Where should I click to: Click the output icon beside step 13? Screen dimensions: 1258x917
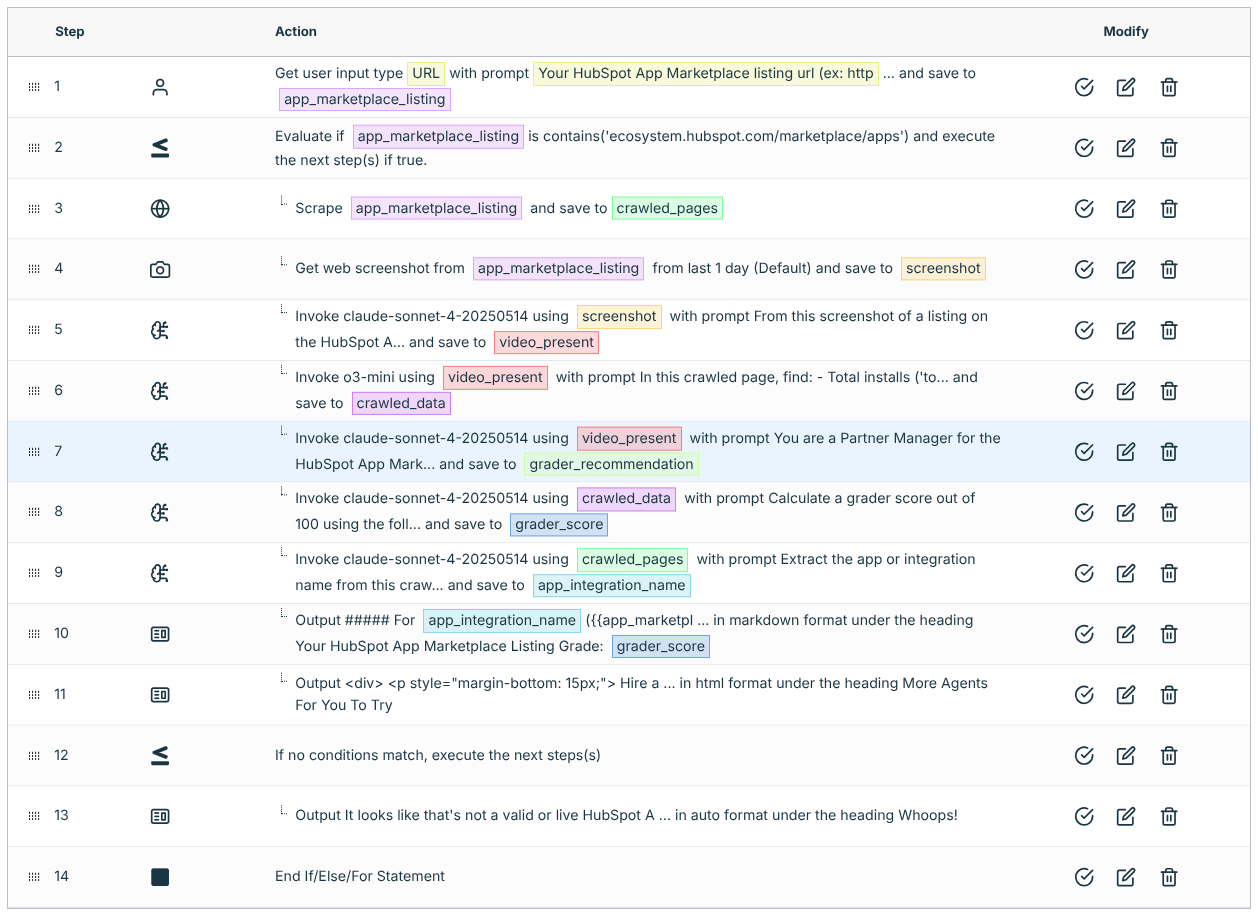160,816
